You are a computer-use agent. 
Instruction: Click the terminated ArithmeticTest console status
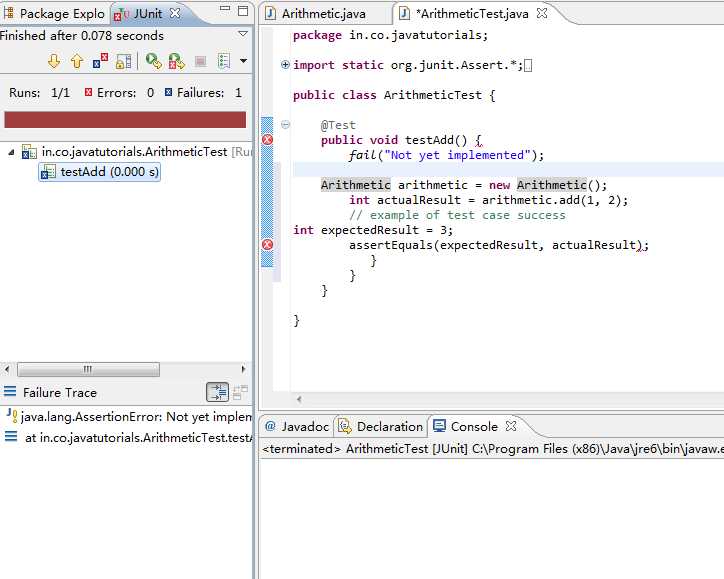pos(492,449)
